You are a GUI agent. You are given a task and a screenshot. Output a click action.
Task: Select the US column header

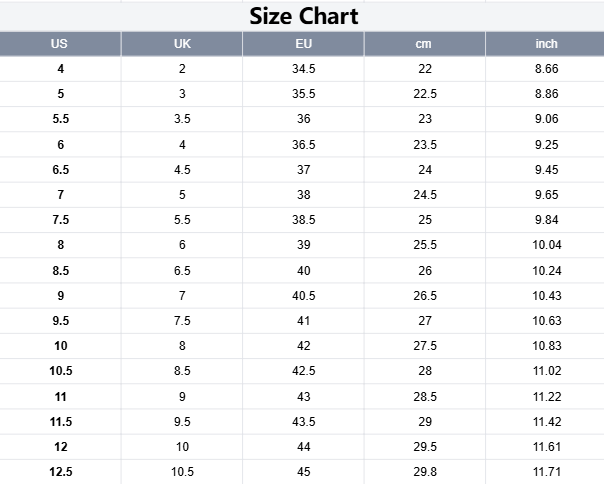[60, 44]
